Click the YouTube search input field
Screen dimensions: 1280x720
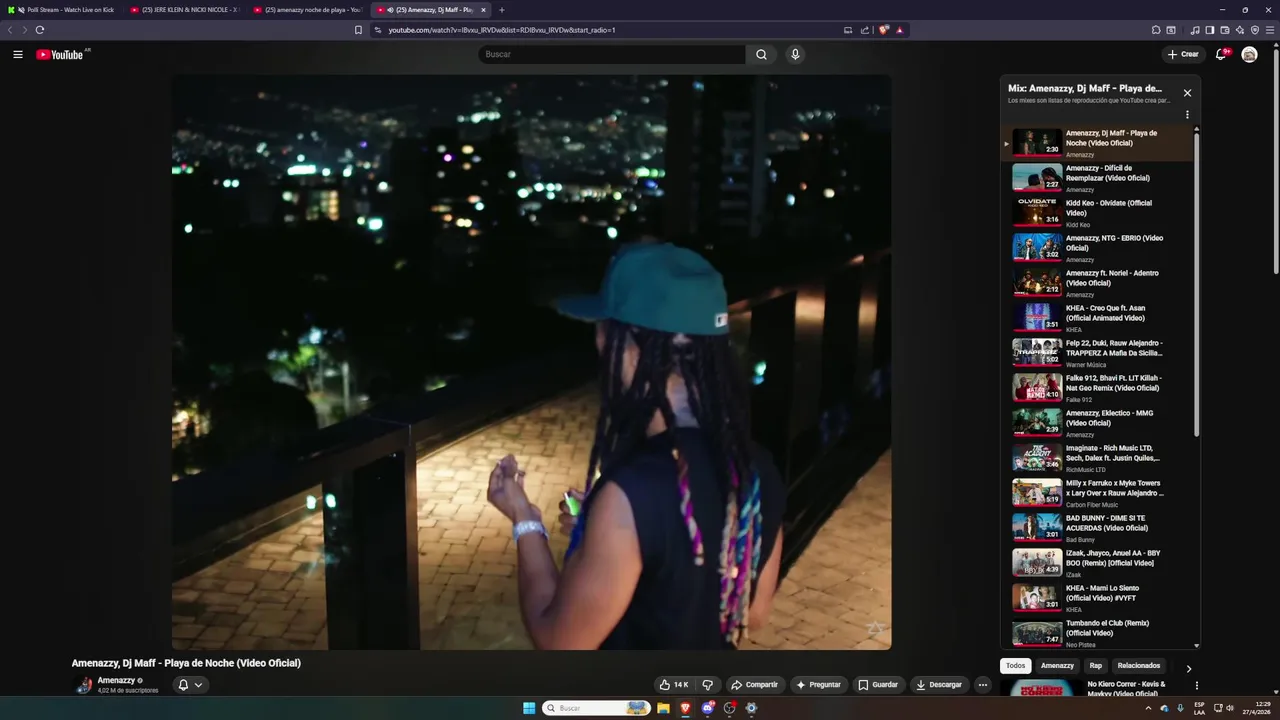click(x=612, y=54)
